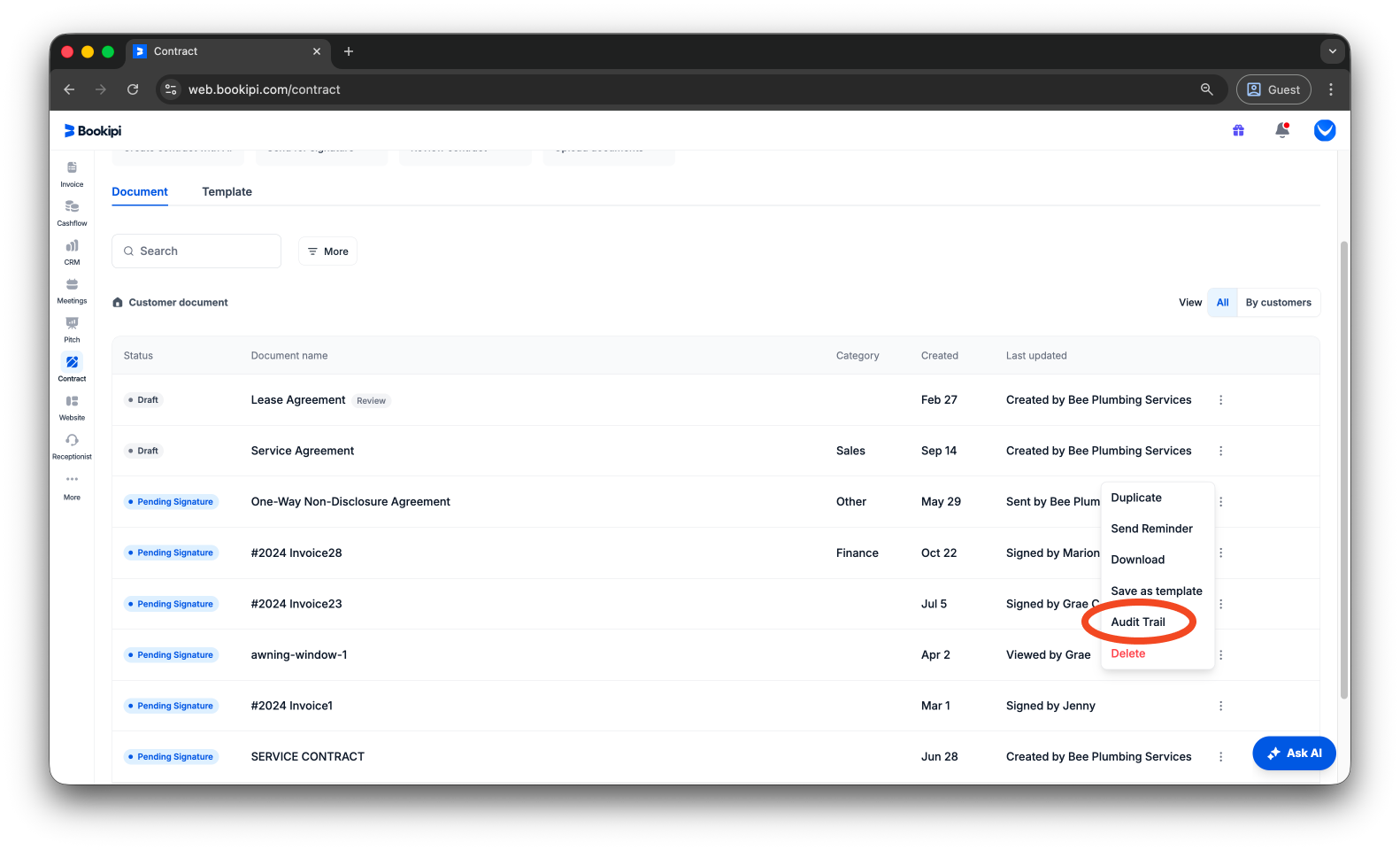This screenshot has height=850, width=1400.
Task: Switch view to All
Action: point(1222,303)
